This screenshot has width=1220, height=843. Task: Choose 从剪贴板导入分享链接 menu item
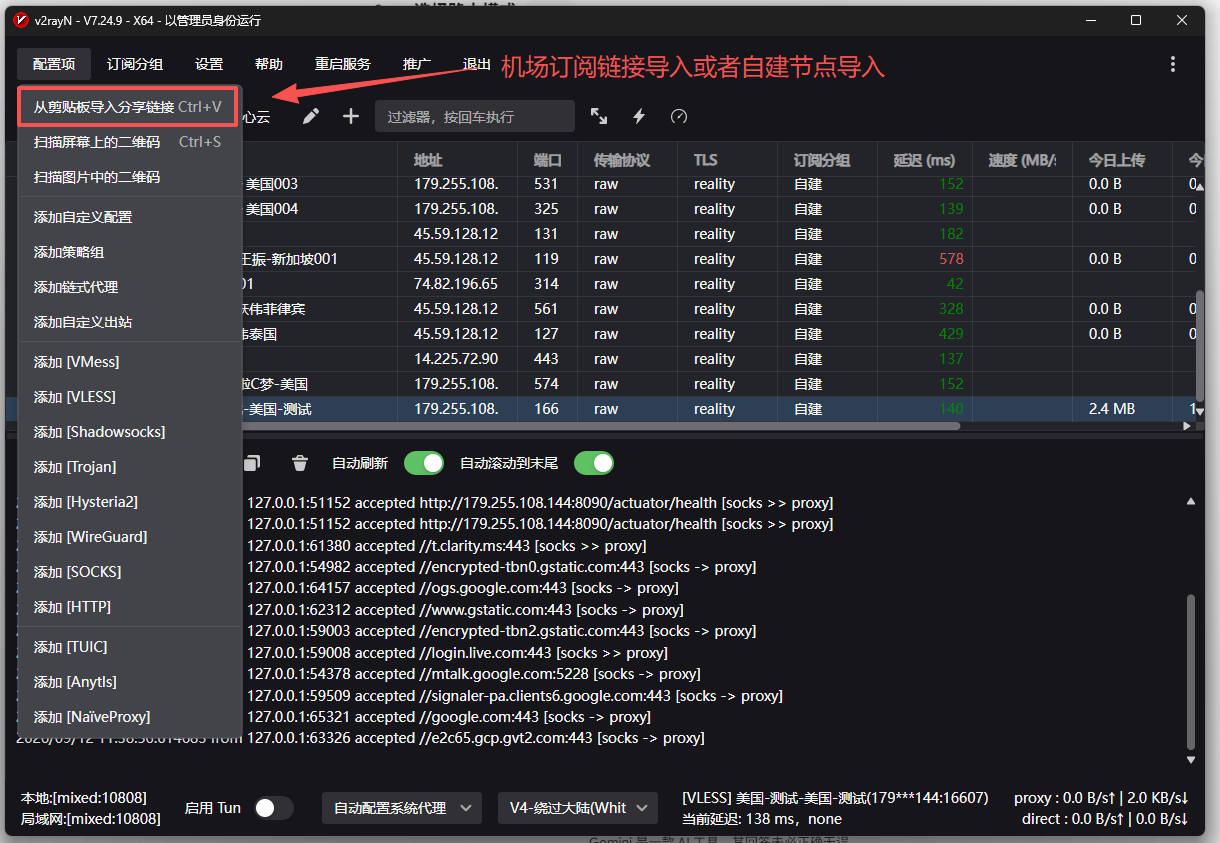pos(128,107)
